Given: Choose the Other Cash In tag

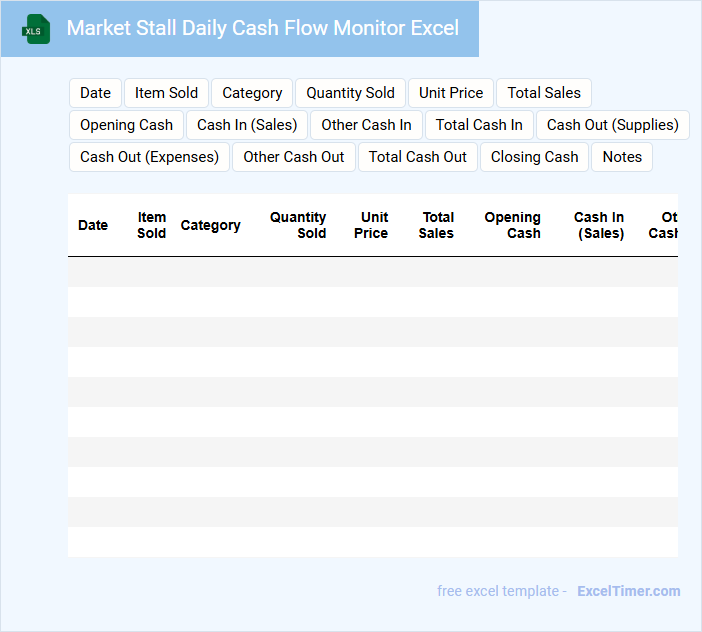Looking at the screenshot, I should click(x=366, y=125).
